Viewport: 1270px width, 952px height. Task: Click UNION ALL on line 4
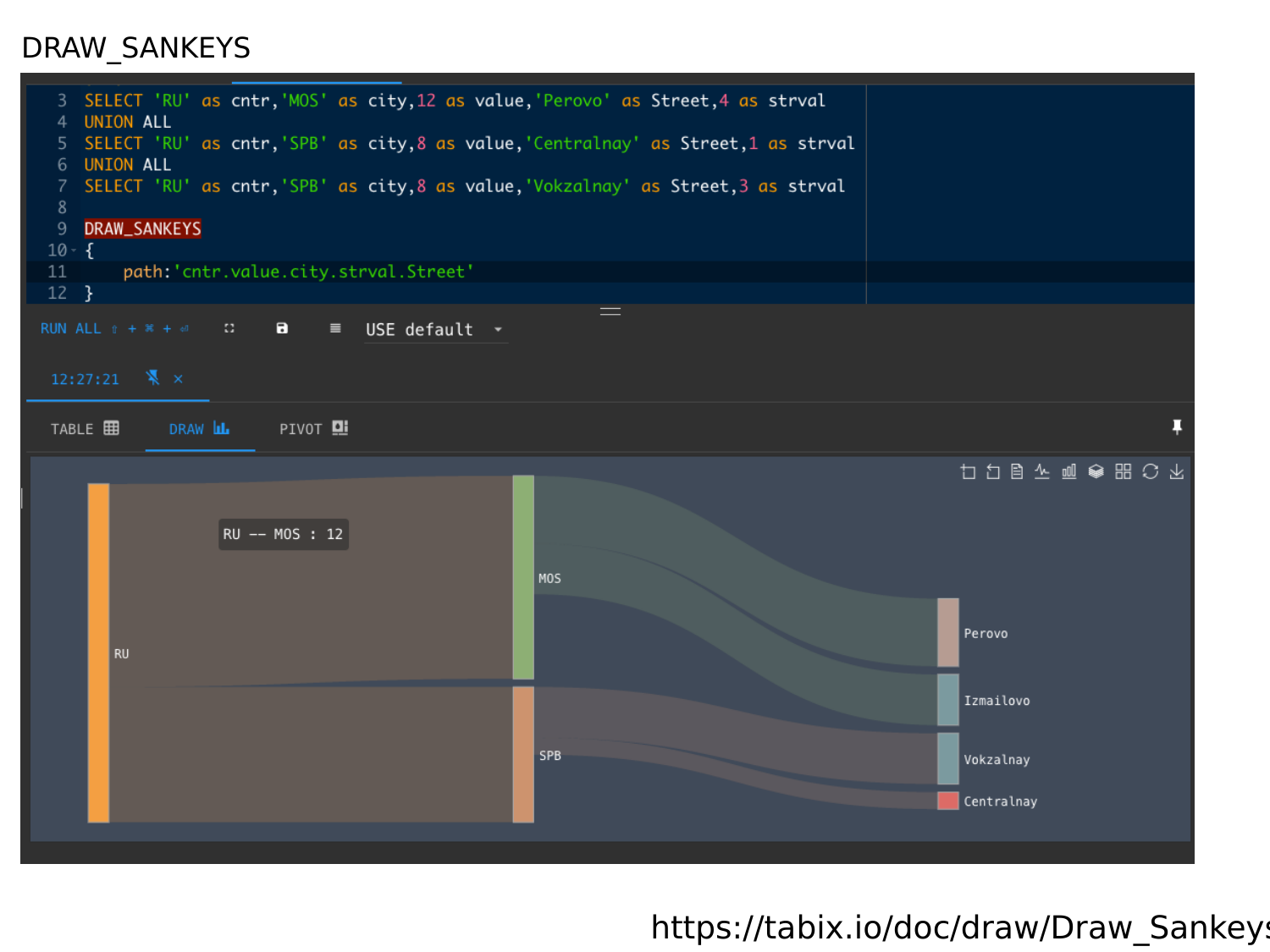[128, 122]
